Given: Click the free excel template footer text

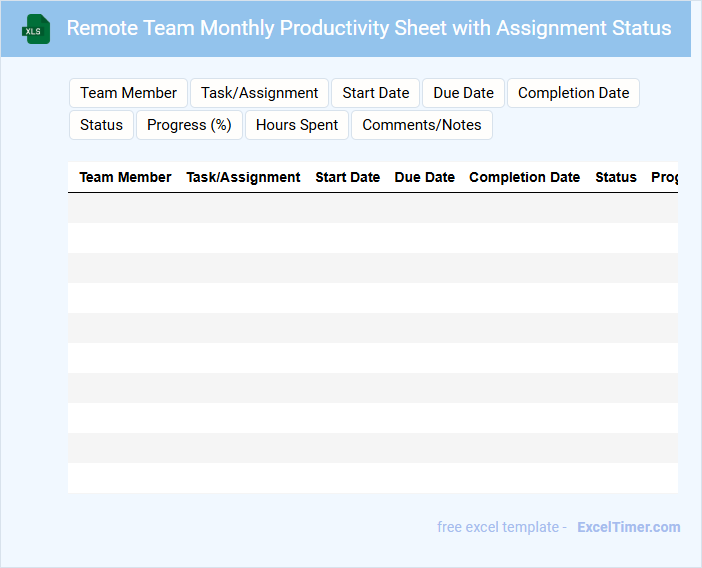Looking at the screenshot, I should click(502, 527).
